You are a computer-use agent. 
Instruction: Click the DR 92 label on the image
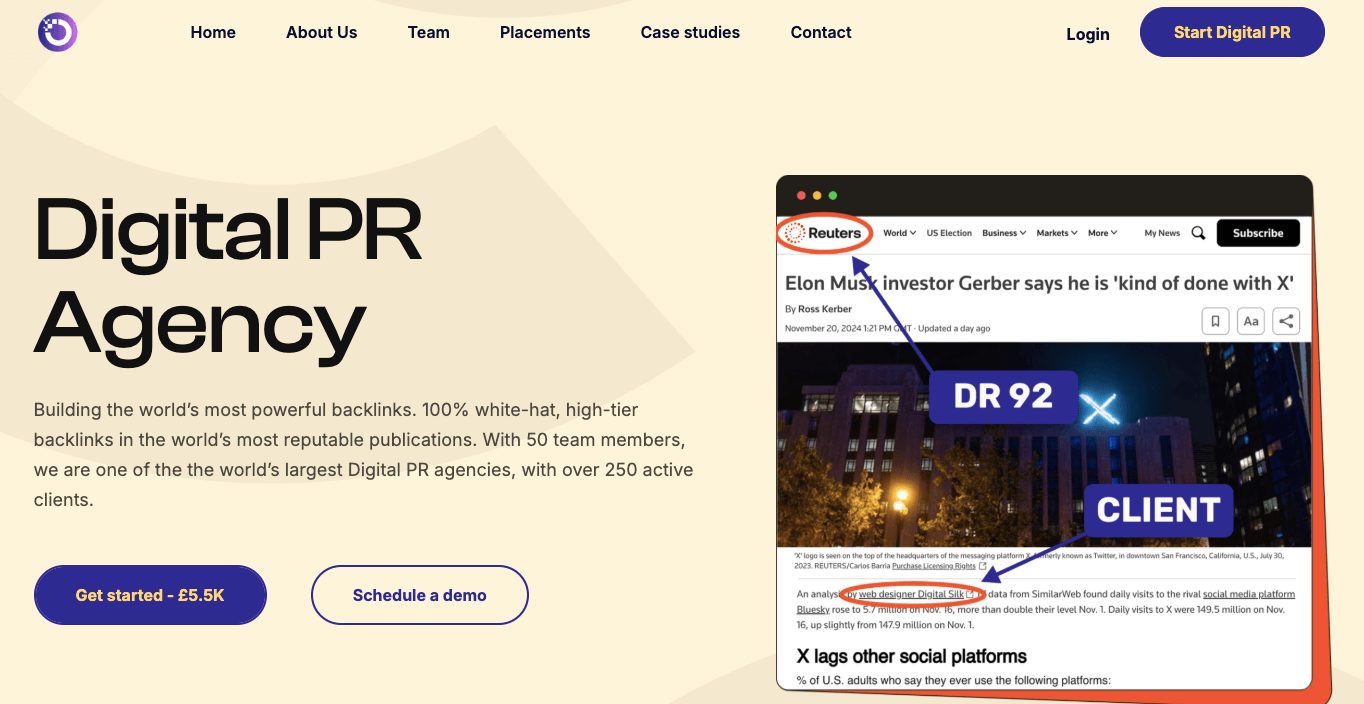[x=1003, y=397]
